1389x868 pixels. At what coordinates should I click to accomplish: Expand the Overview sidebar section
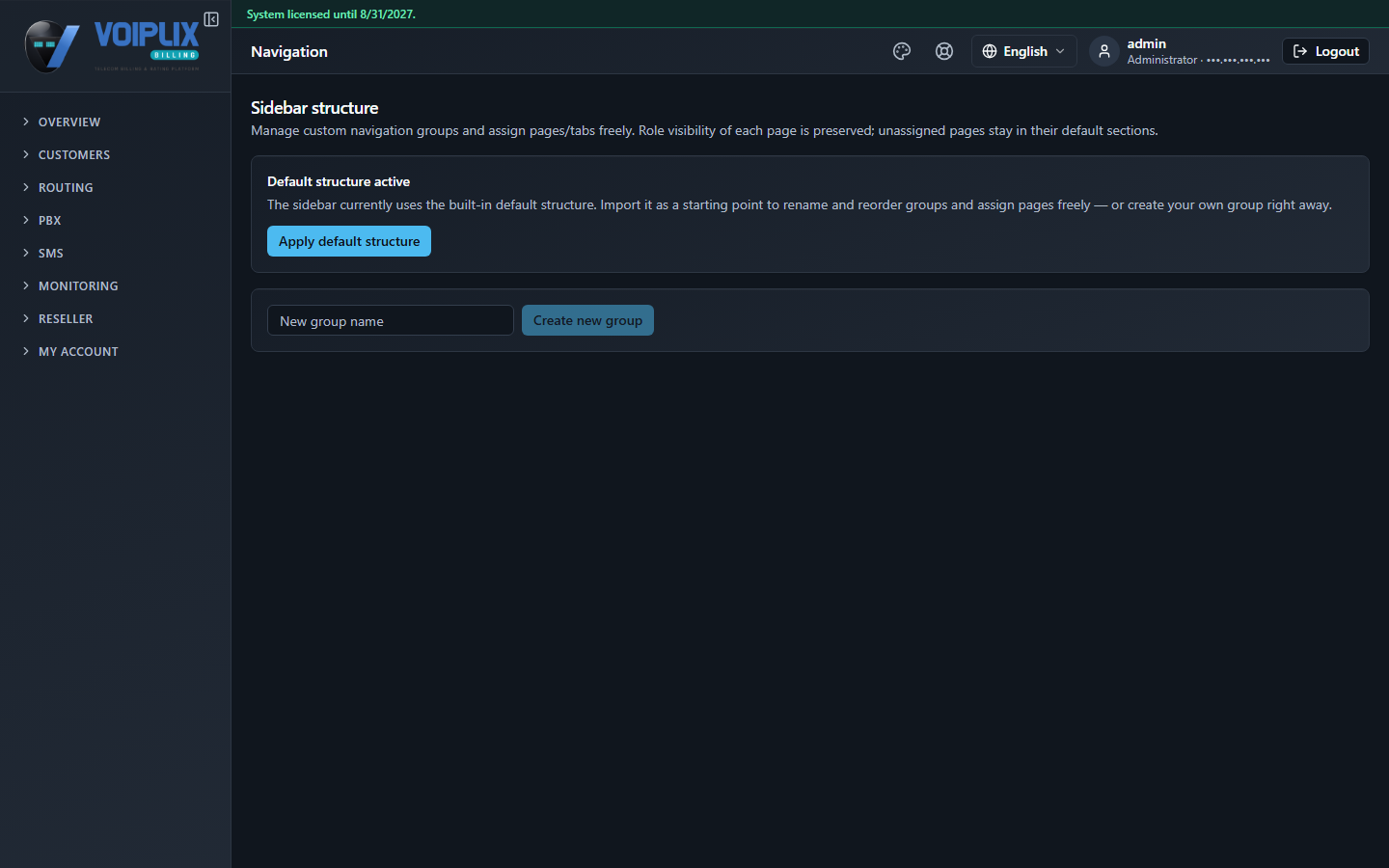pyautogui.click(x=116, y=122)
